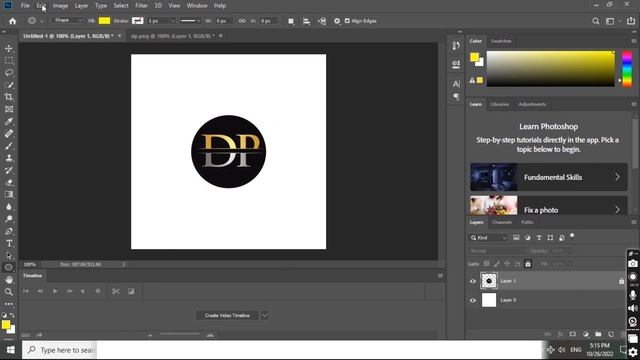
Task: Click the yellow foreground color in toolbox
Action: tap(6, 324)
